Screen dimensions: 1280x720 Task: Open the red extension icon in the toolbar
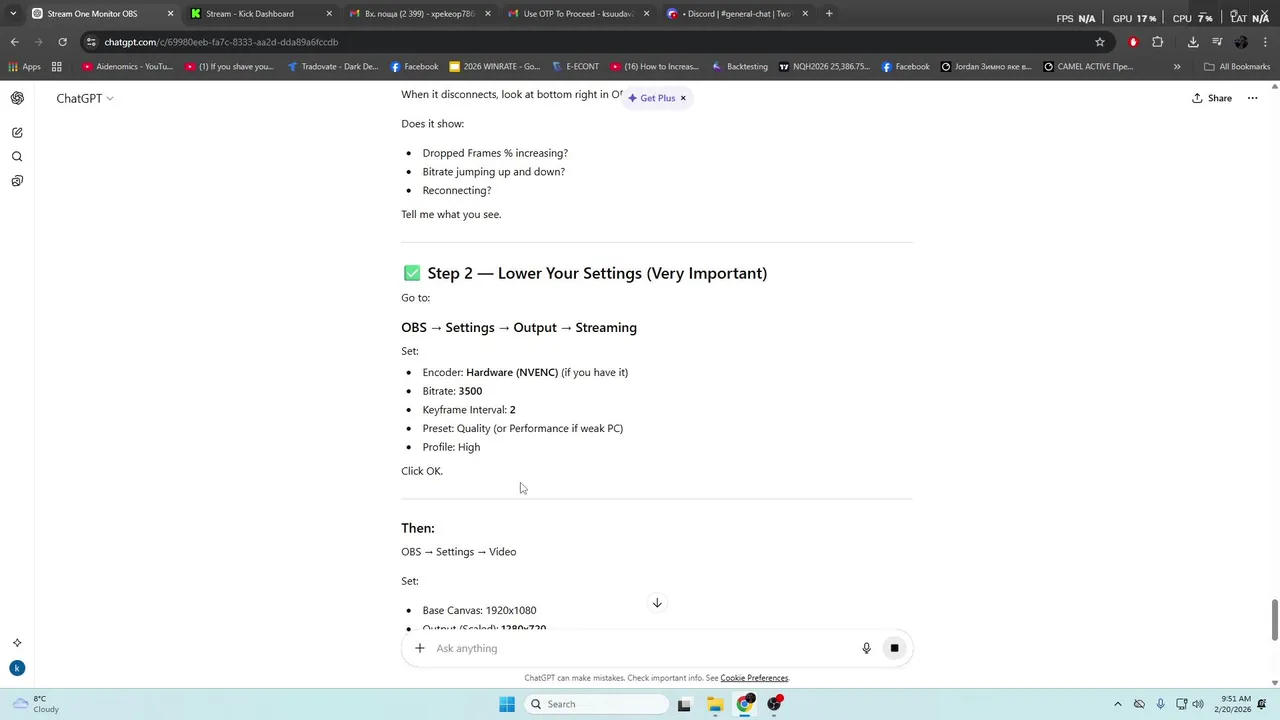click(1133, 42)
